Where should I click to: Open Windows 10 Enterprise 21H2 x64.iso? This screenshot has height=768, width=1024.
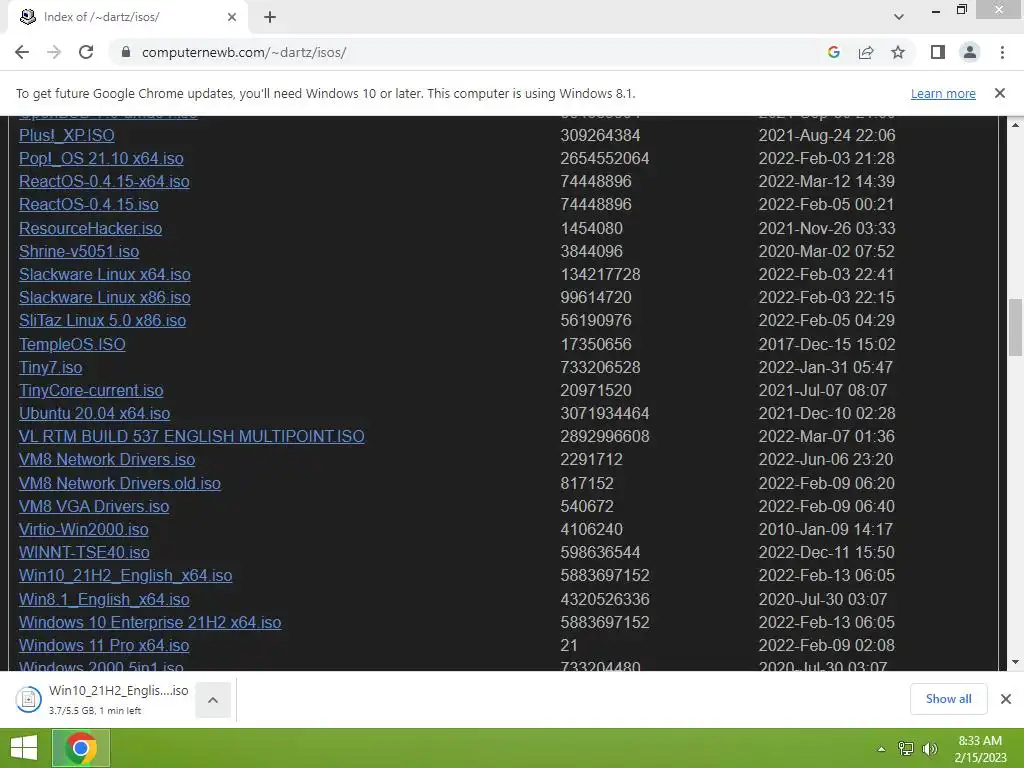coord(150,622)
